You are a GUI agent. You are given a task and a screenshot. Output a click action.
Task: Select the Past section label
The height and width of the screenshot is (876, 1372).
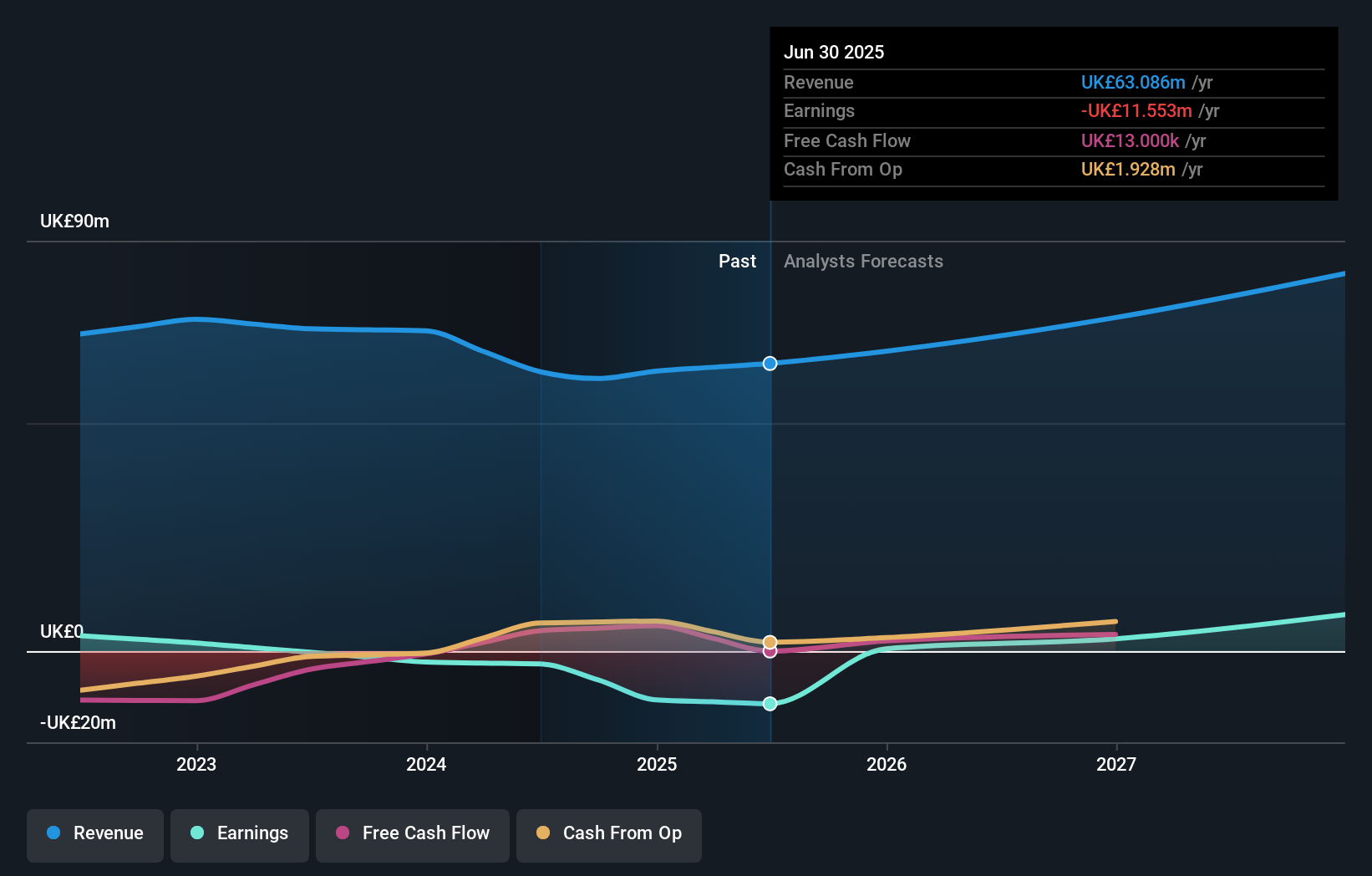(737, 261)
